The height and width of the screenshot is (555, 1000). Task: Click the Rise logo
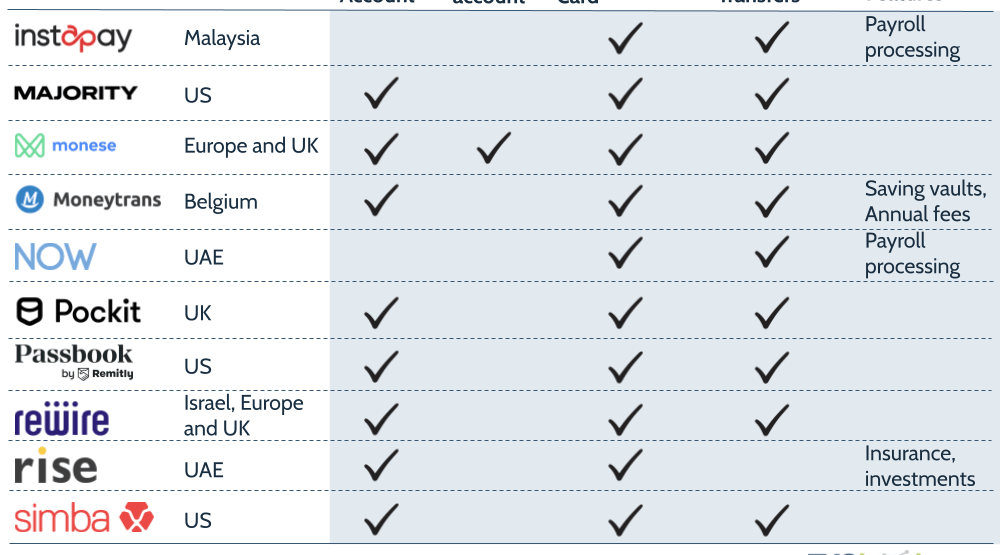[x=56, y=467]
